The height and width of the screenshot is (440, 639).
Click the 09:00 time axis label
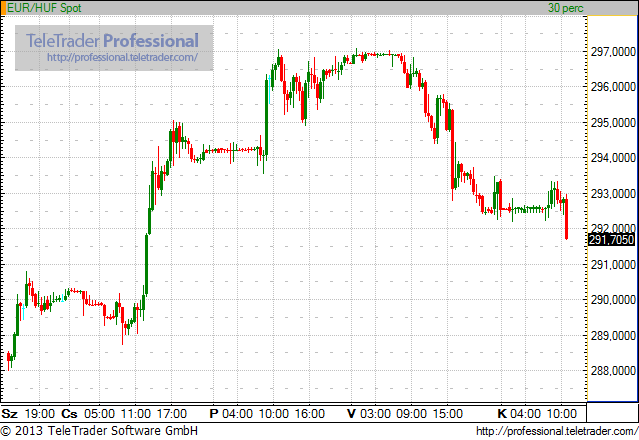point(412,414)
